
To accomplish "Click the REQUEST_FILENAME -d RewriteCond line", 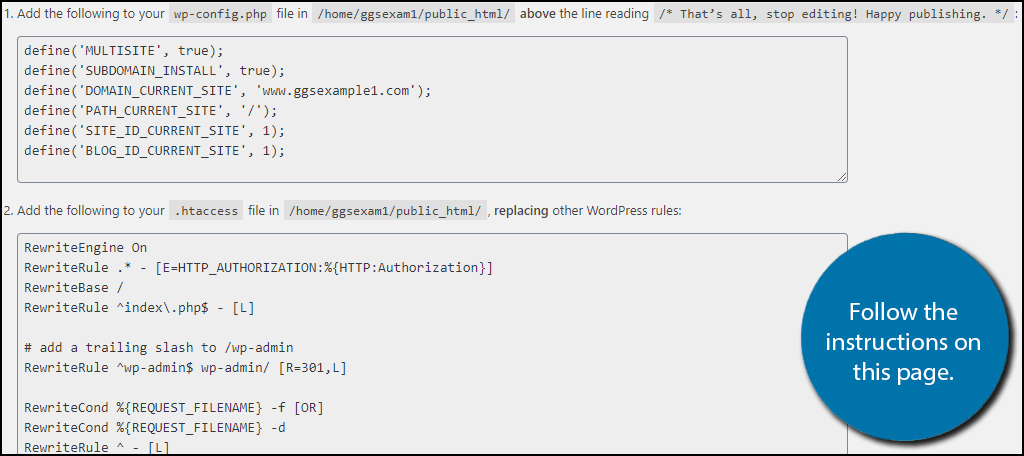I will click(155, 428).
